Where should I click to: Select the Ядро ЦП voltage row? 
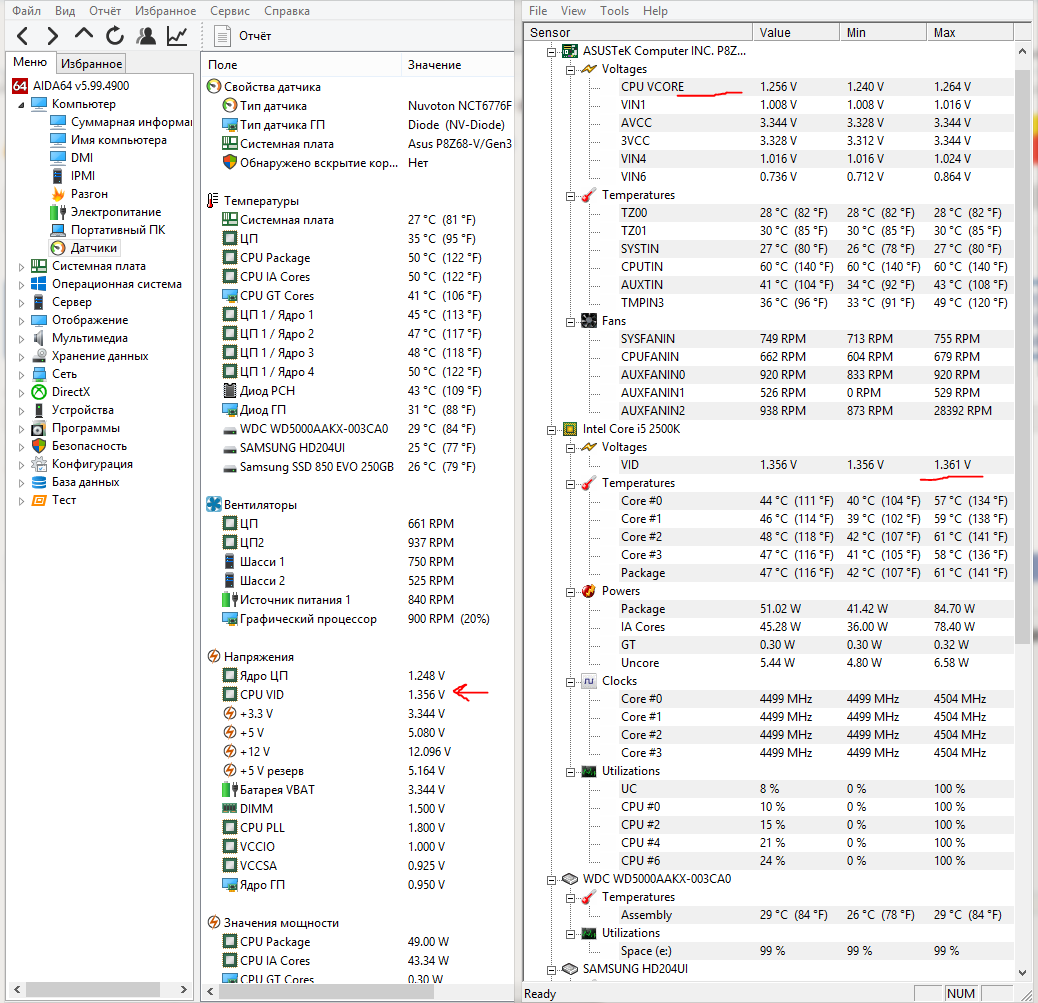[357, 675]
